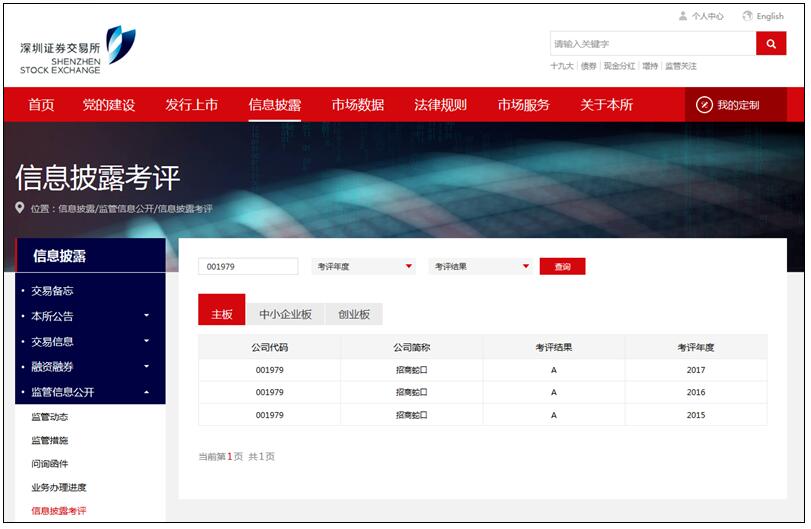Click the 债券 hot keyword link
This screenshot has height=529, width=811.
pos(588,66)
